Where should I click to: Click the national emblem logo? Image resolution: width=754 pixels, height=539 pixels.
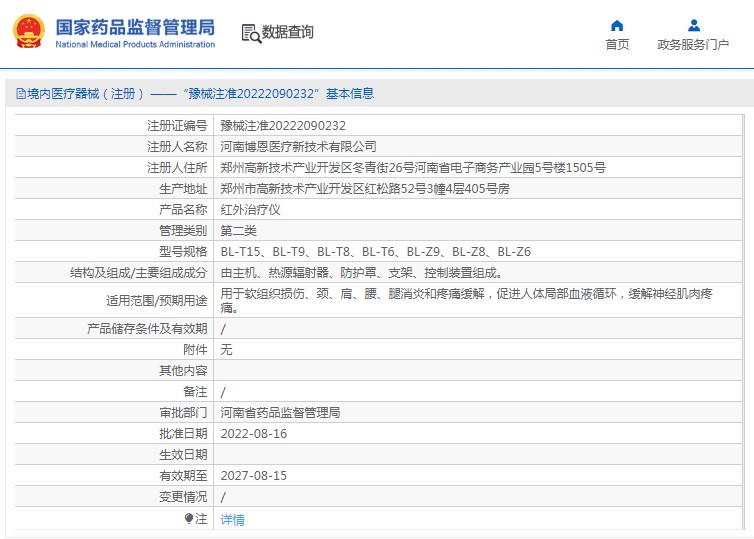pyautogui.click(x=29, y=31)
